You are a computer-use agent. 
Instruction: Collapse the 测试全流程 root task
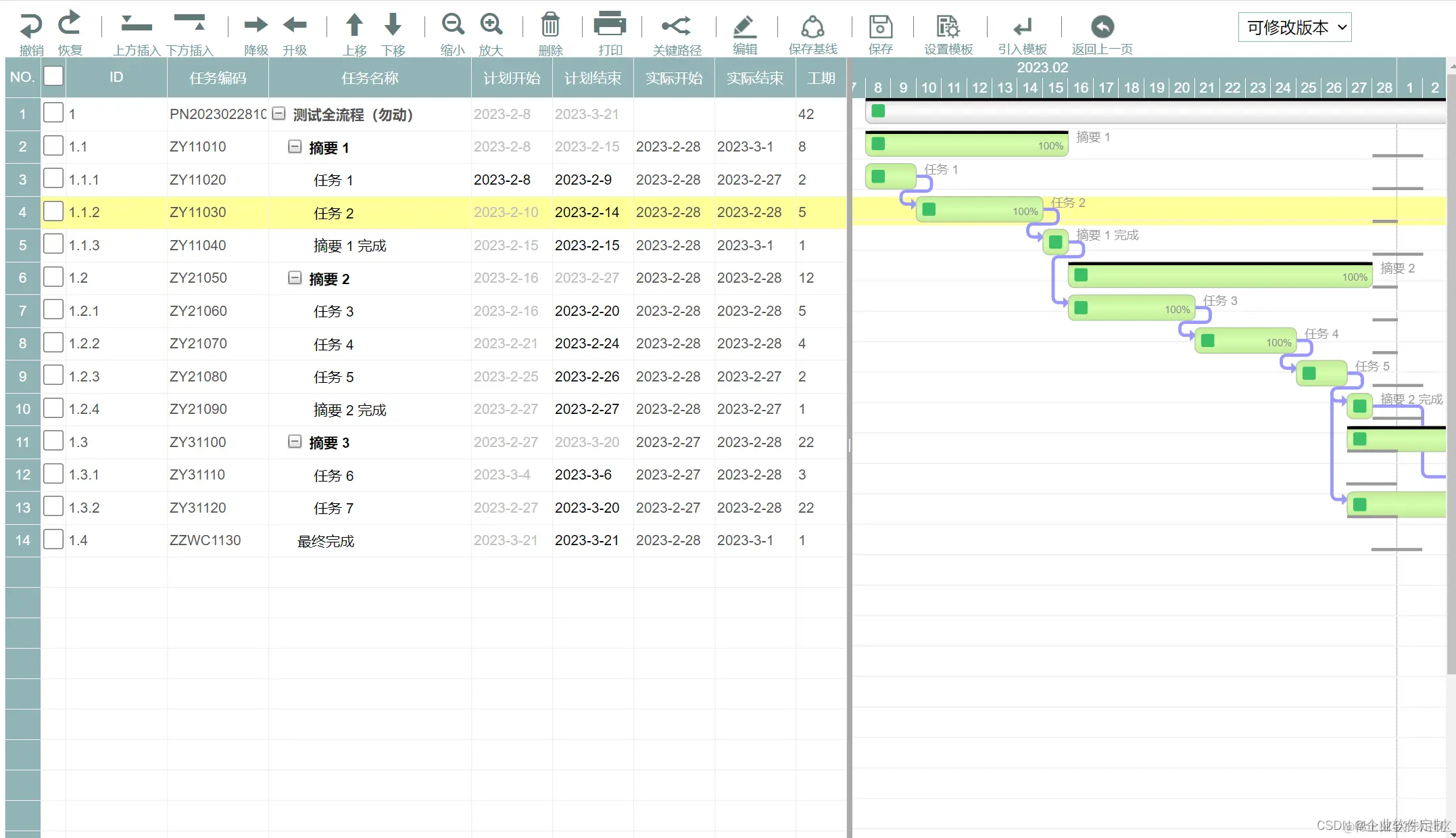pos(278,114)
